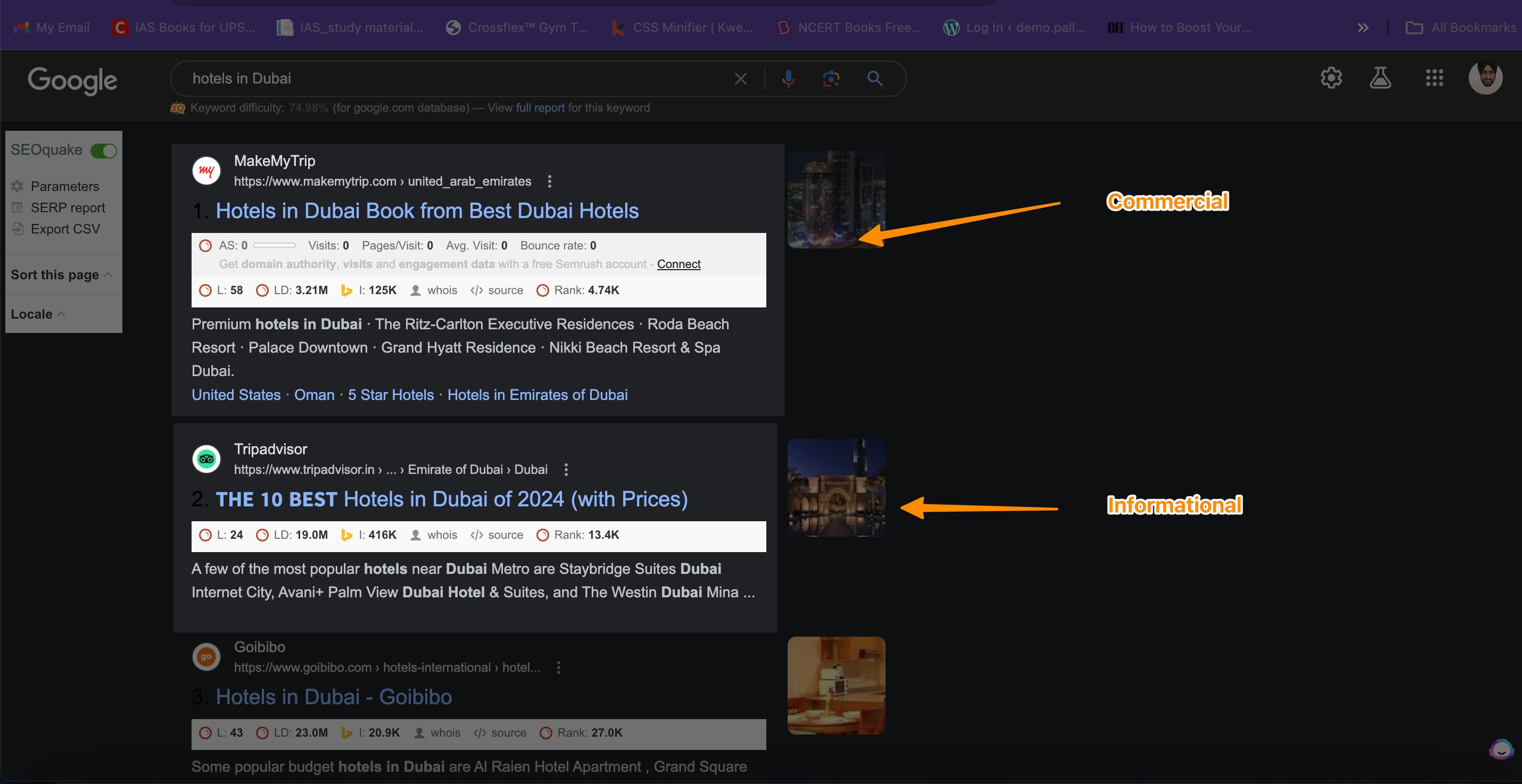Expand the Sort this page section

pyautogui.click(x=61, y=274)
